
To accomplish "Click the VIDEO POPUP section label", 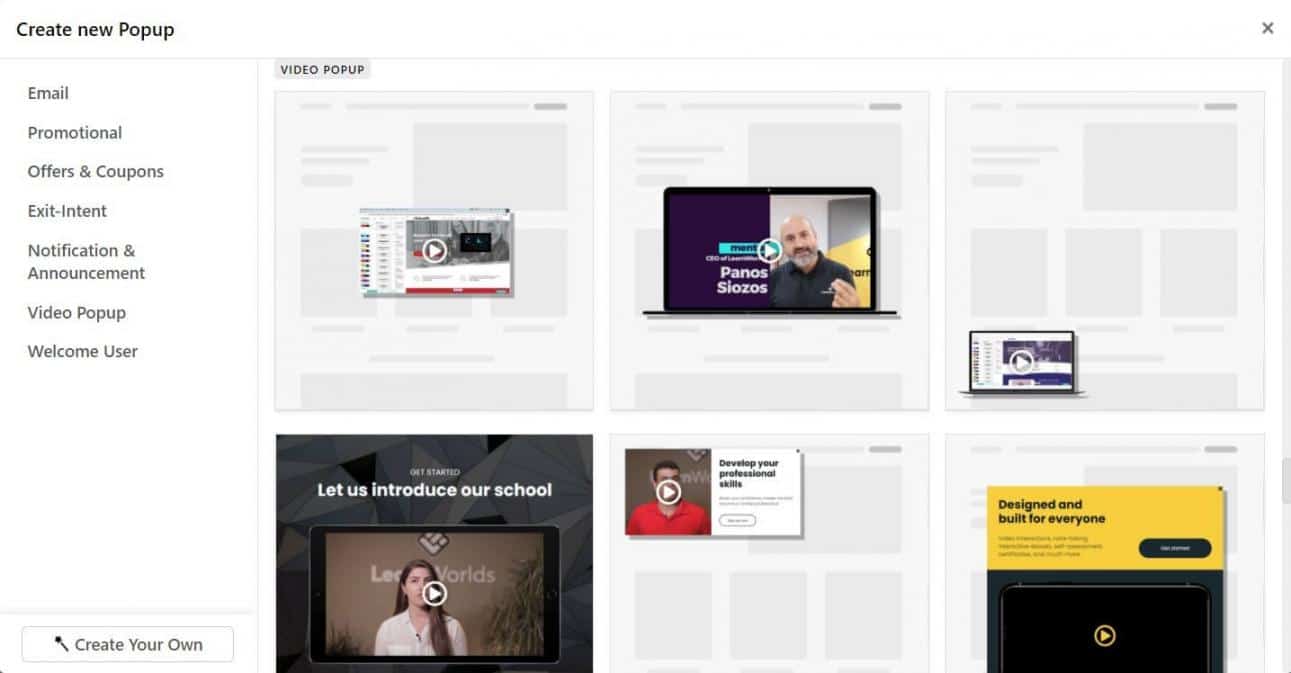I will pos(322,70).
